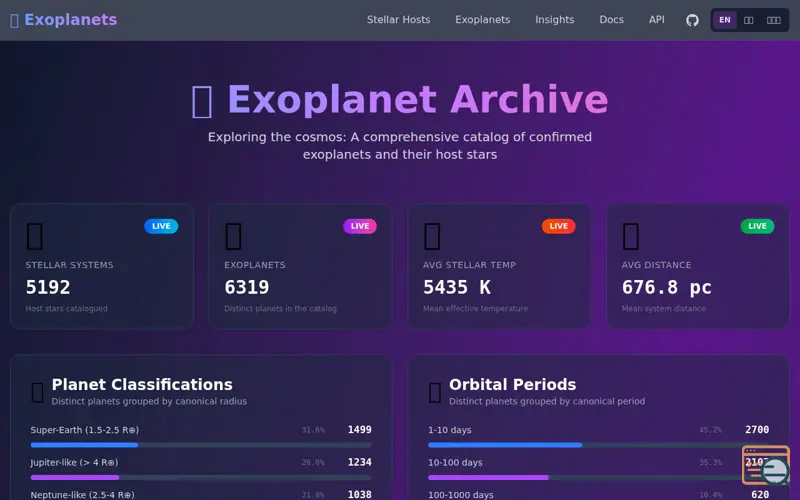Click the AVG DISTANCE label
This screenshot has height=500, width=800.
tap(656, 265)
